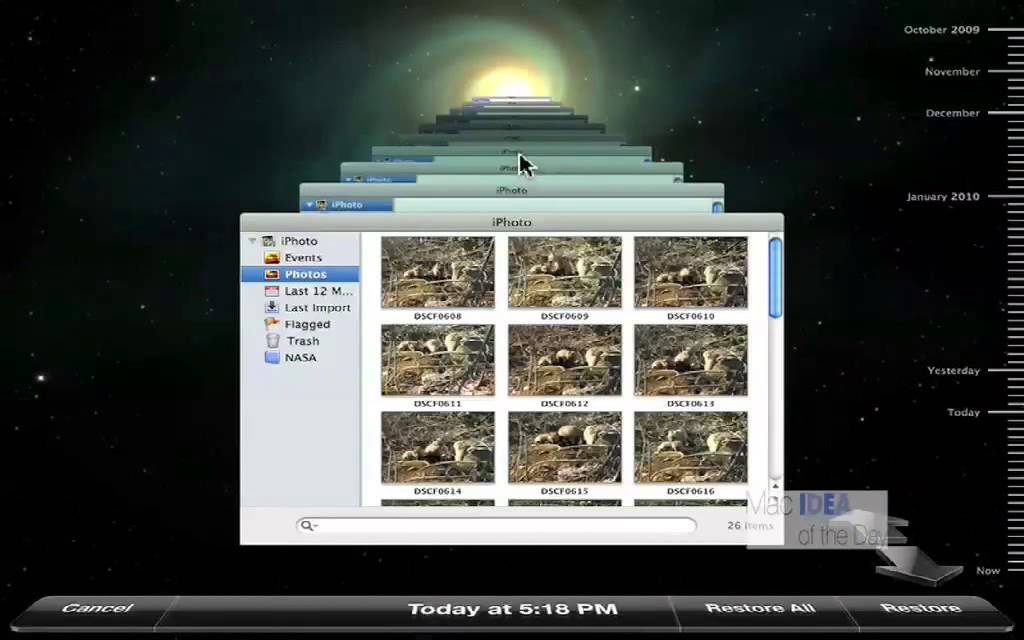
Task: Jump to Today on timeline
Action: tap(963, 412)
